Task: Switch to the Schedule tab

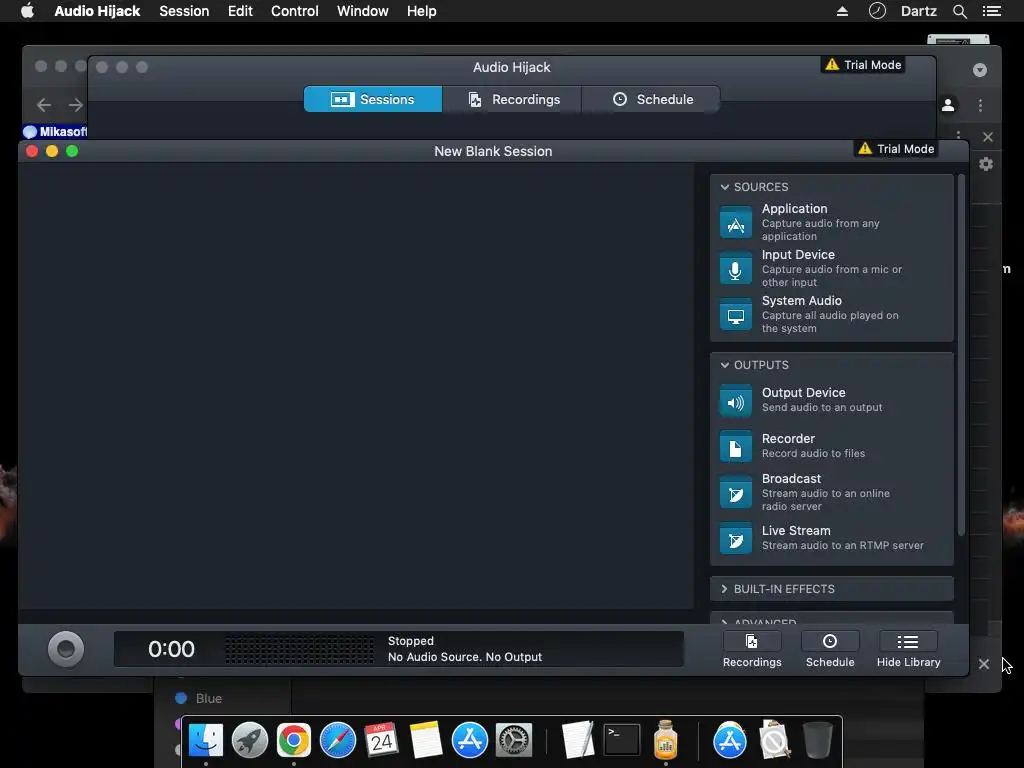Action: [x=651, y=99]
